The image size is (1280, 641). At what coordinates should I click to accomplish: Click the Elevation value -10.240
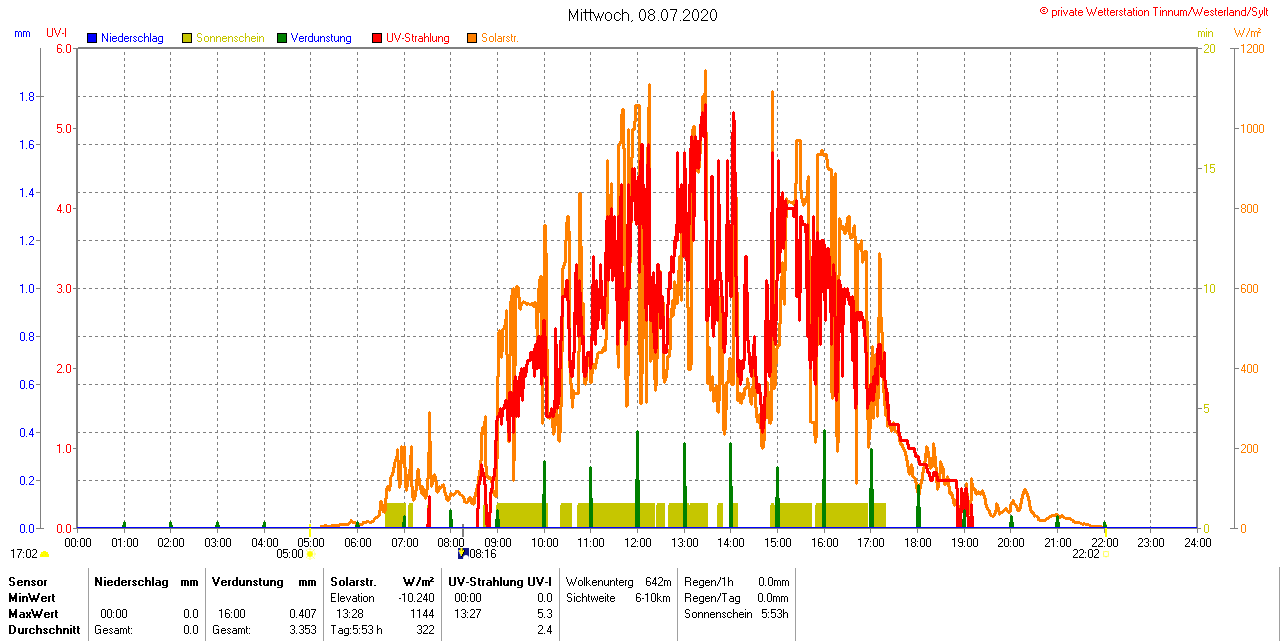(x=416, y=597)
